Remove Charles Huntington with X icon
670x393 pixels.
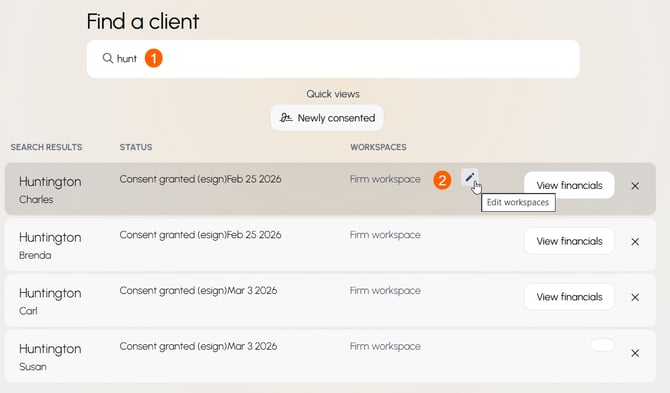[x=635, y=186]
